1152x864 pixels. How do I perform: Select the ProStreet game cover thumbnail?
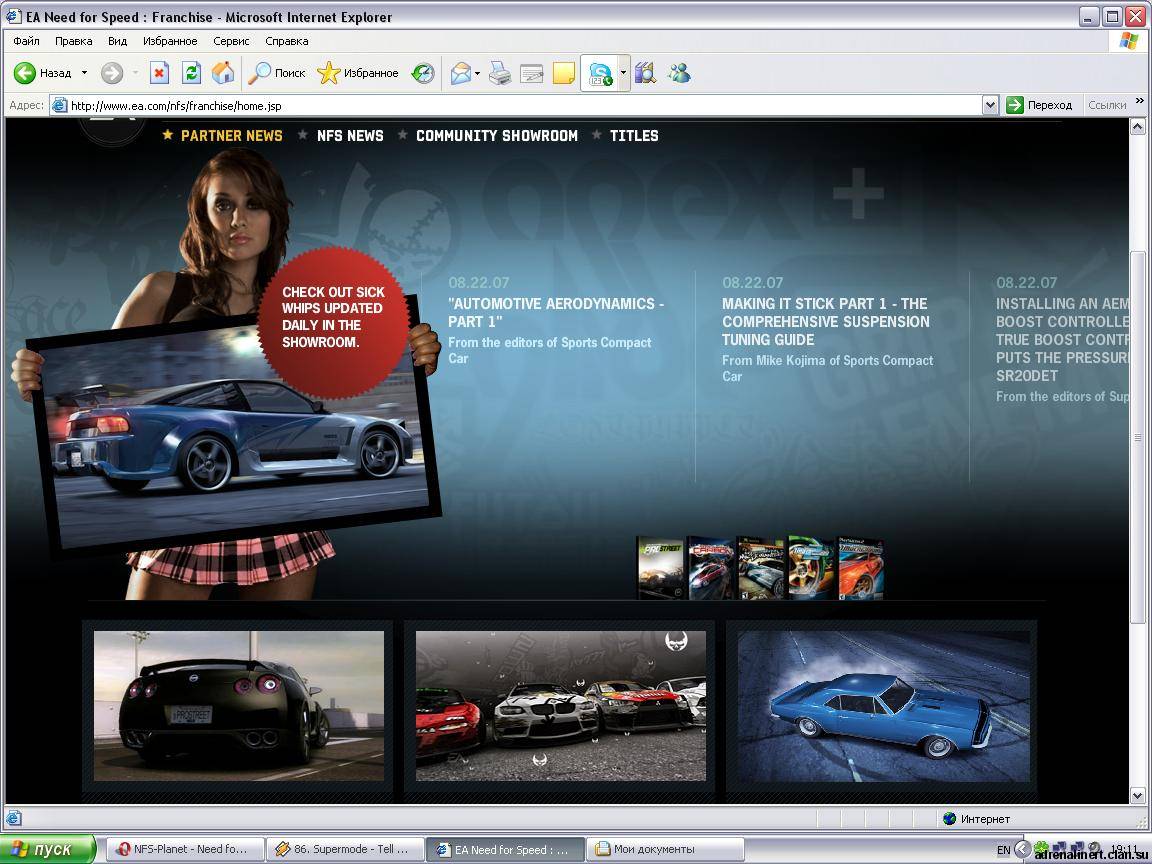tap(661, 568)
